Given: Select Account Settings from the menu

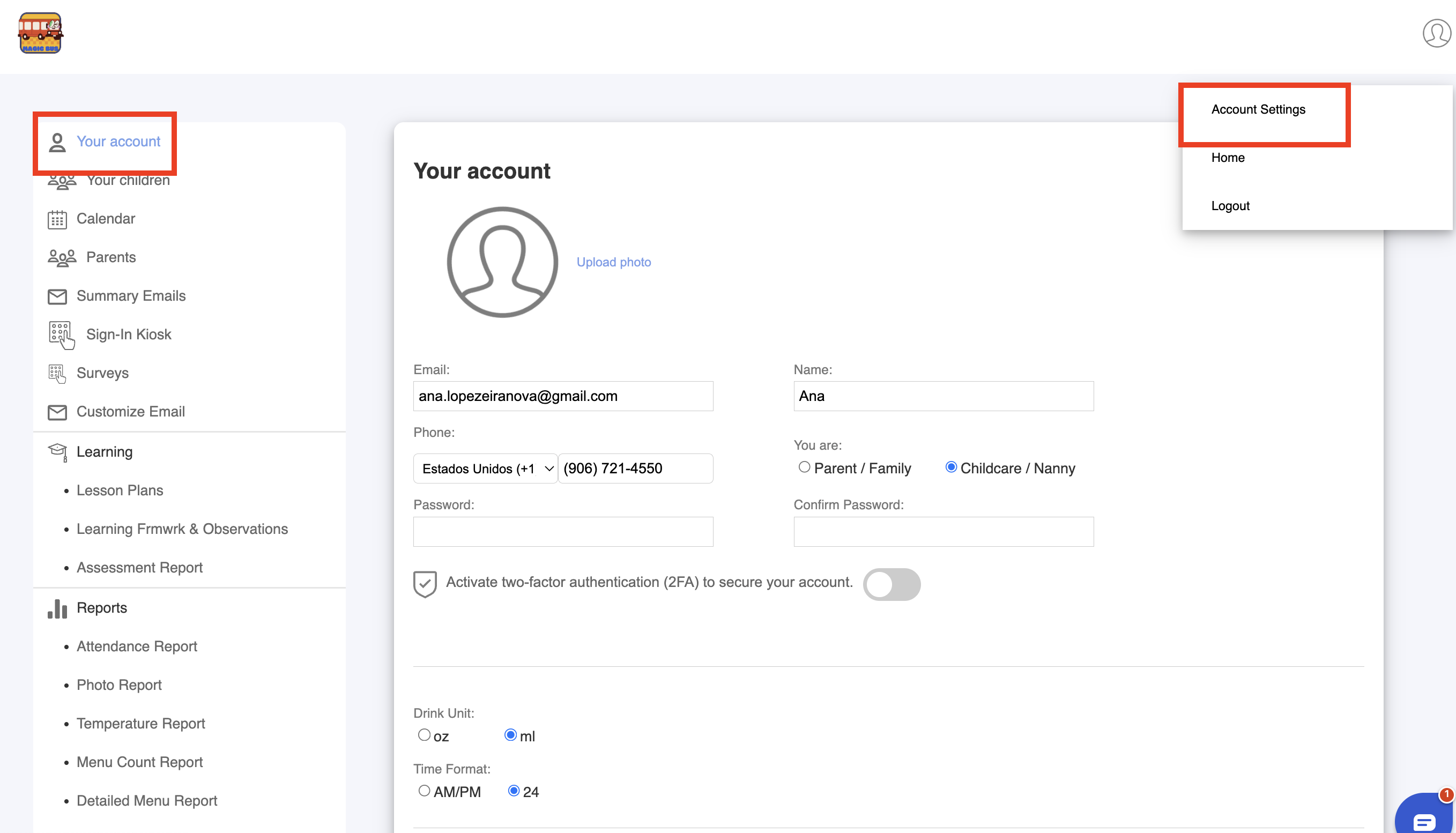Looking at the screenshot, I should point(1258,109).
